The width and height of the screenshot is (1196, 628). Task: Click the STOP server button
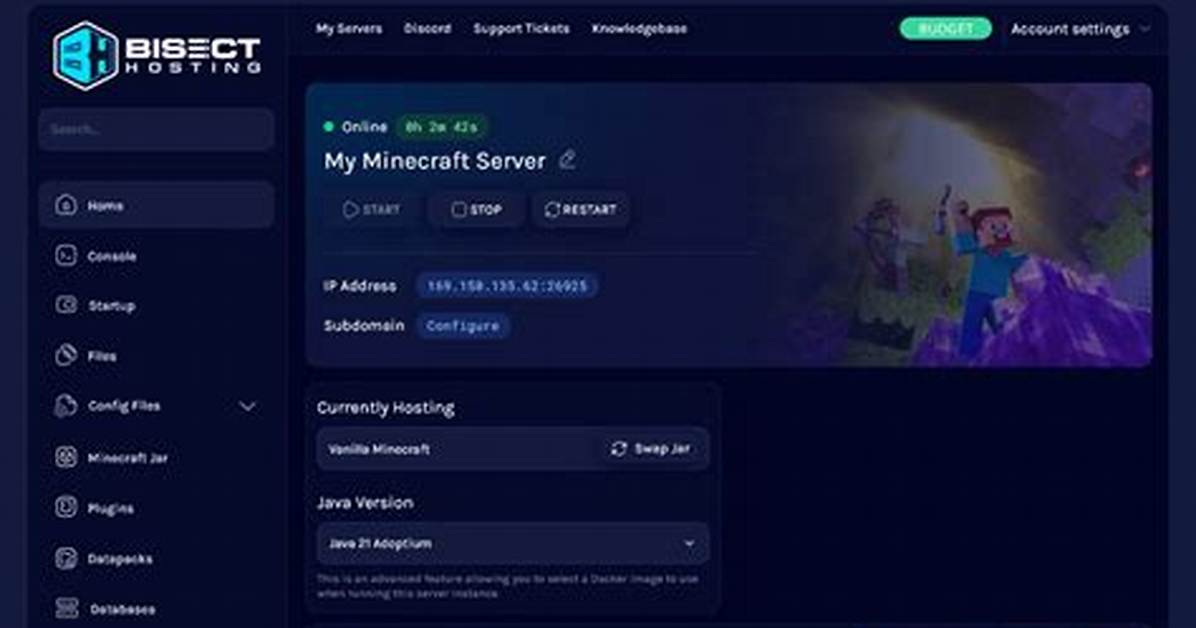(x=477, y=209)
